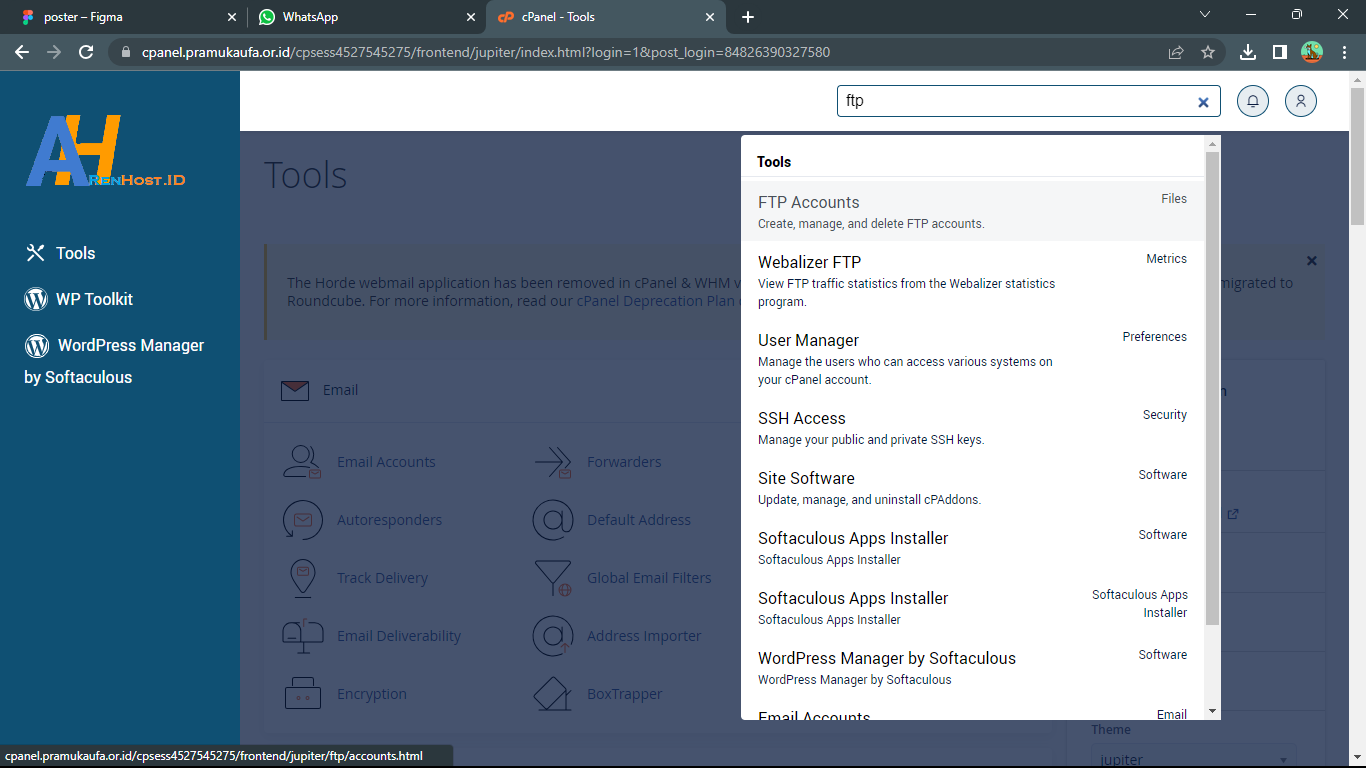Open Chrome three-dot menu

(1344, 52)
